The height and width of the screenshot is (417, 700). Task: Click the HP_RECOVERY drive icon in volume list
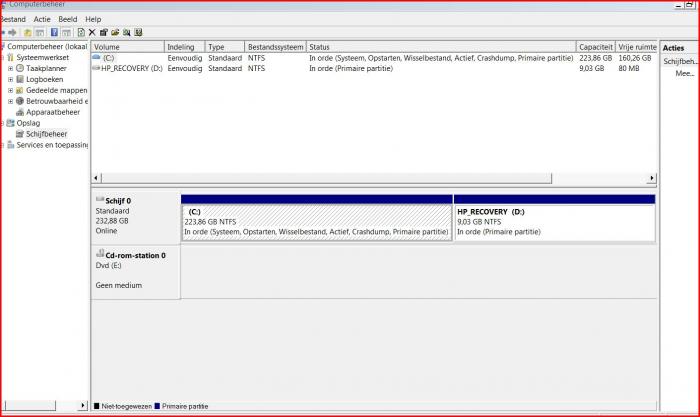[96, 68]
